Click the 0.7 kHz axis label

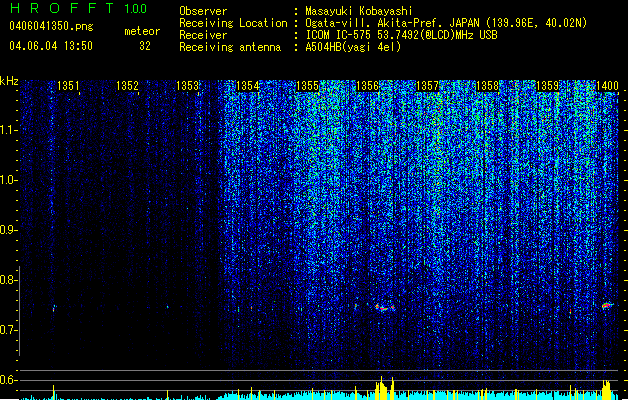(x=8, y=330)
